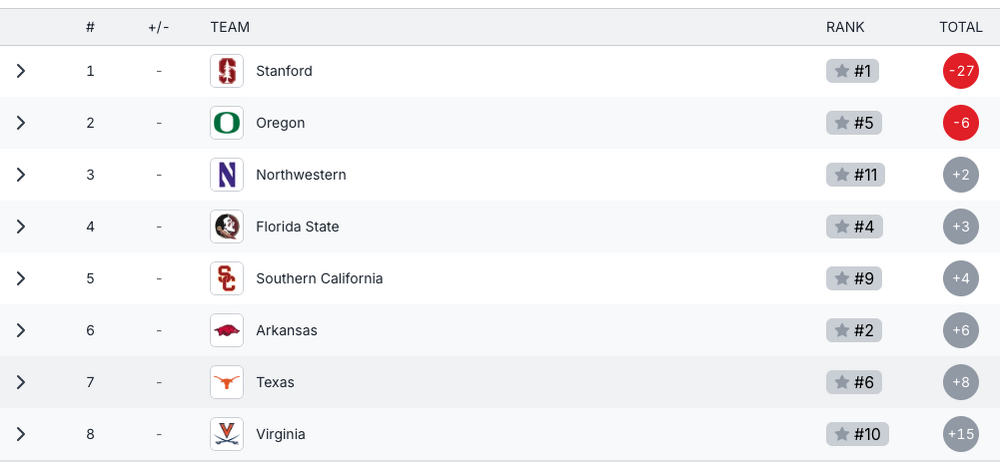The width and height of the screenshot is (1000, 462).
Task: Click the Stanford team logo
Action: click(x=227, y=71)
